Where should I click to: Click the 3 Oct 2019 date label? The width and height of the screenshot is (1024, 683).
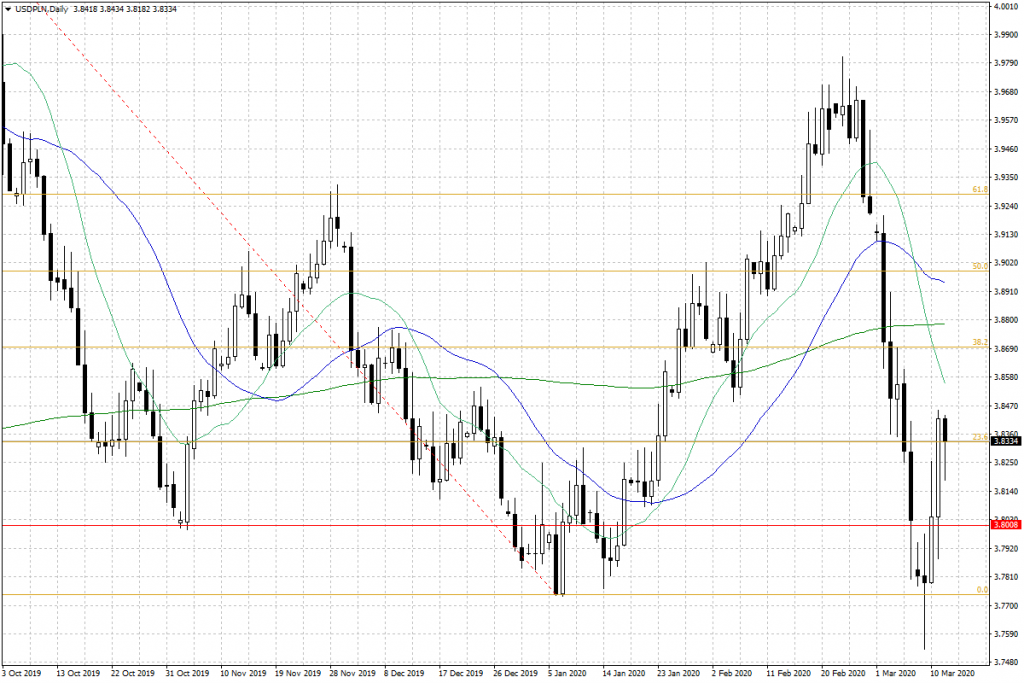(22, 673)
